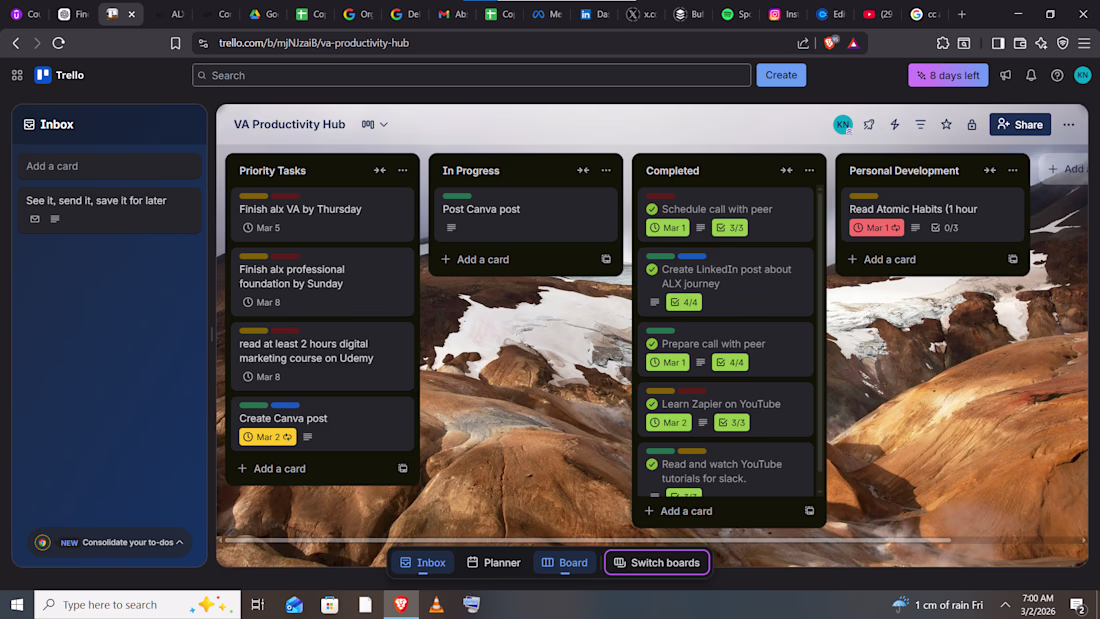Image resolution: width=1100 pixels, height=619 pixels.
Task: Click the KN board member avatar
Action: tap(843, 124)
